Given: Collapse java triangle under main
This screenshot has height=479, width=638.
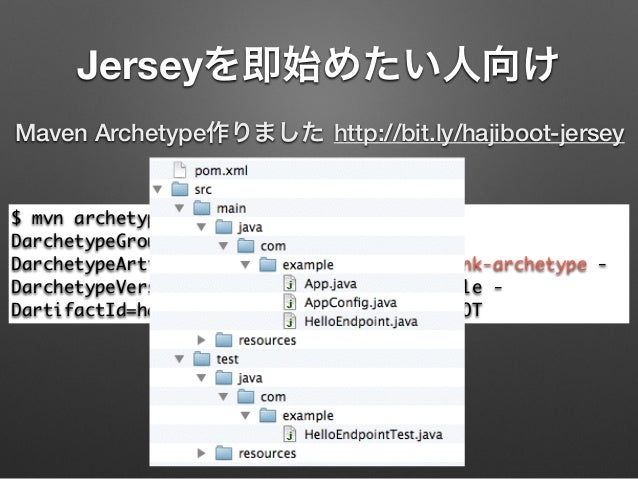Looking at the screenshot, I should [202, 227].
